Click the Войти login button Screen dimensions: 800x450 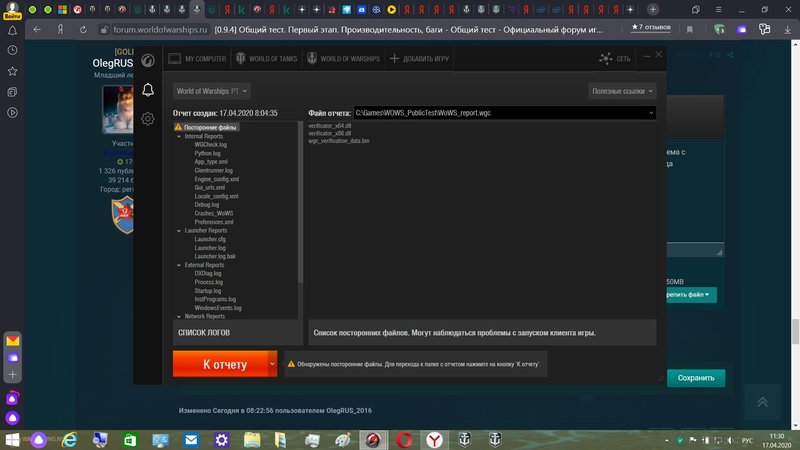coord(12,16)
